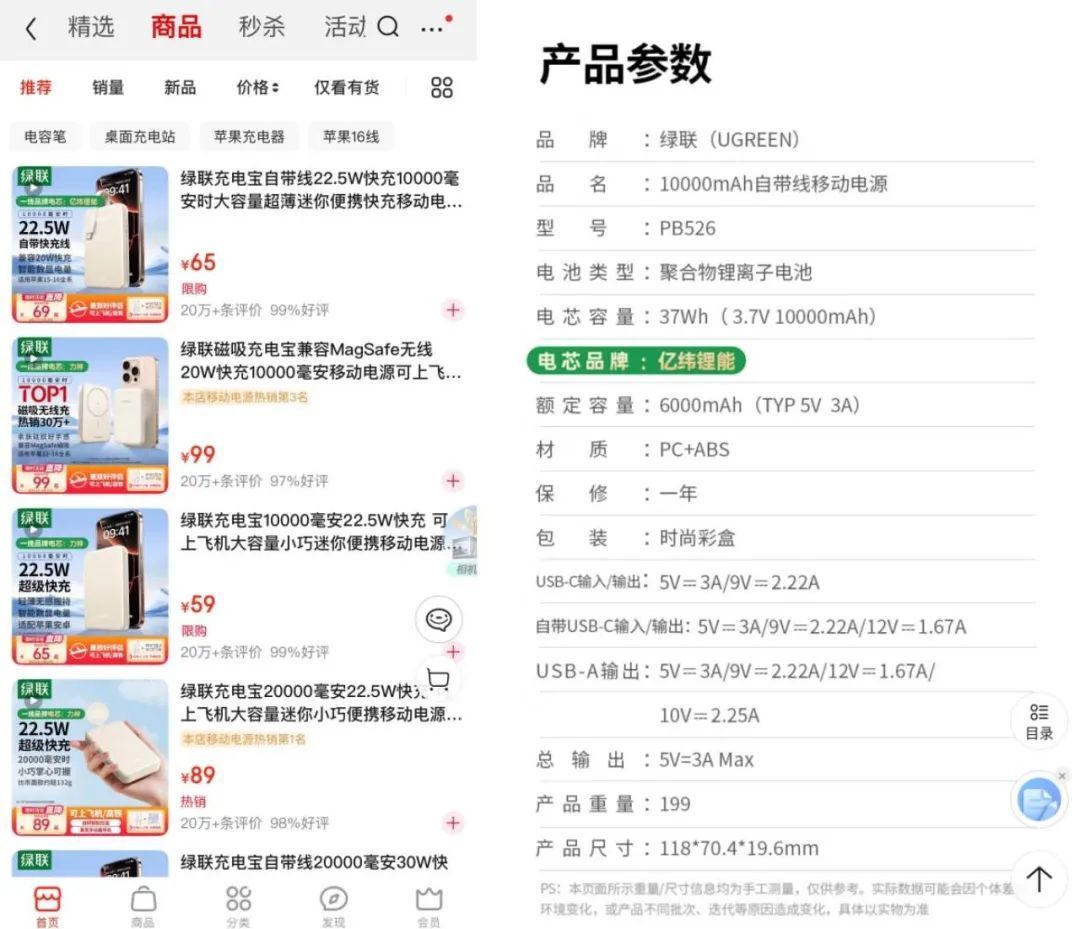Tap the 苹果充电器 filter tag
Image resolution: width=1080 pixels, height=929 pixels.
point(249,137)
